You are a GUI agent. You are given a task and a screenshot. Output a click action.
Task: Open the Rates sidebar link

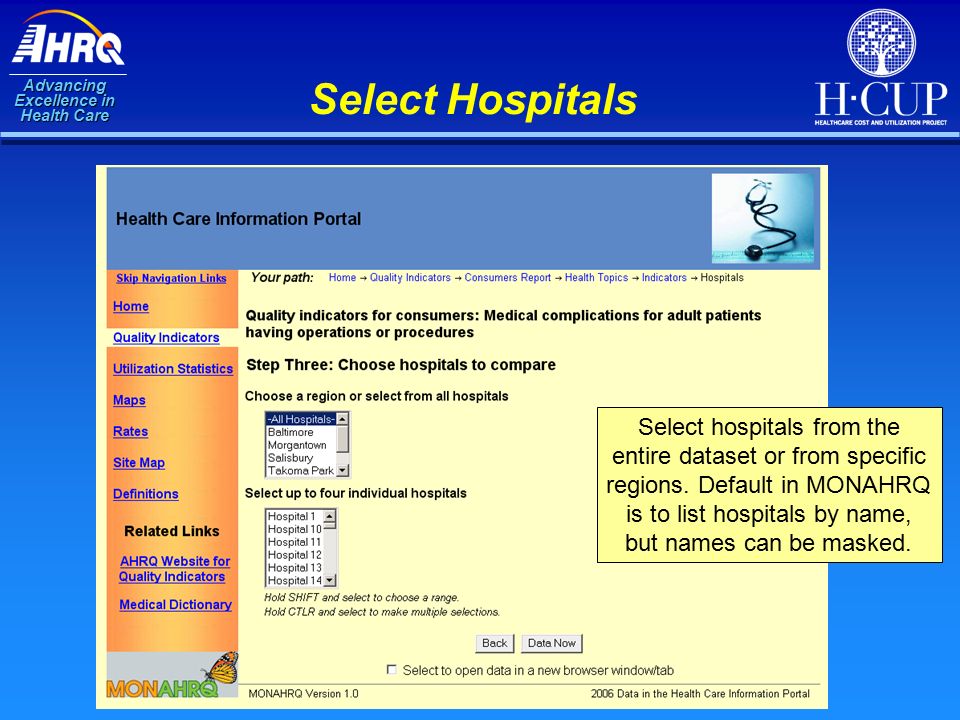[130, 431]
